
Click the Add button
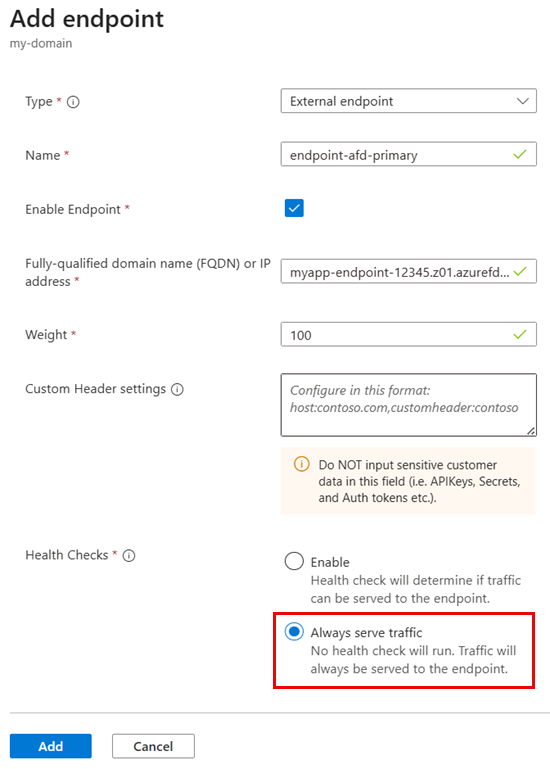tap(51, 746)
